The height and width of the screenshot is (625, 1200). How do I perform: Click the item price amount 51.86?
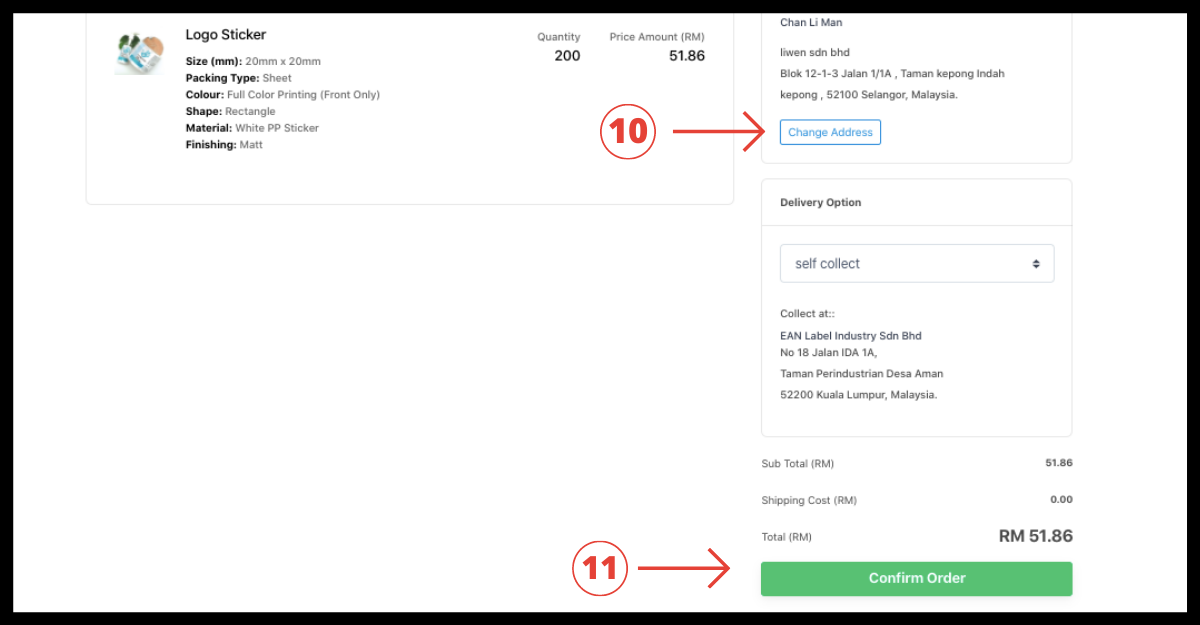click(686, 56)
